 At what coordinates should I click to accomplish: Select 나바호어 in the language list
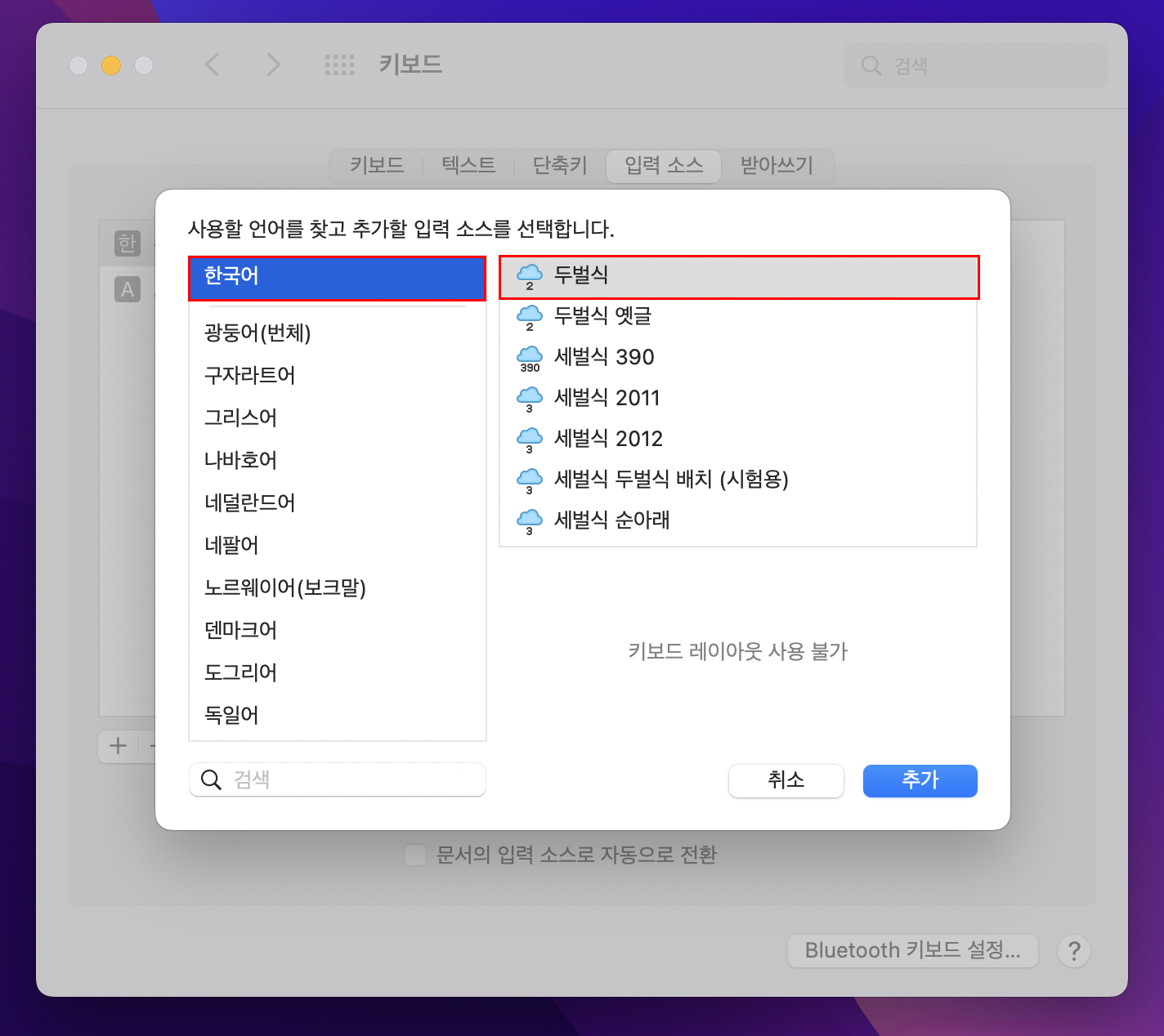pyautogui.click(x=338, y=461)
